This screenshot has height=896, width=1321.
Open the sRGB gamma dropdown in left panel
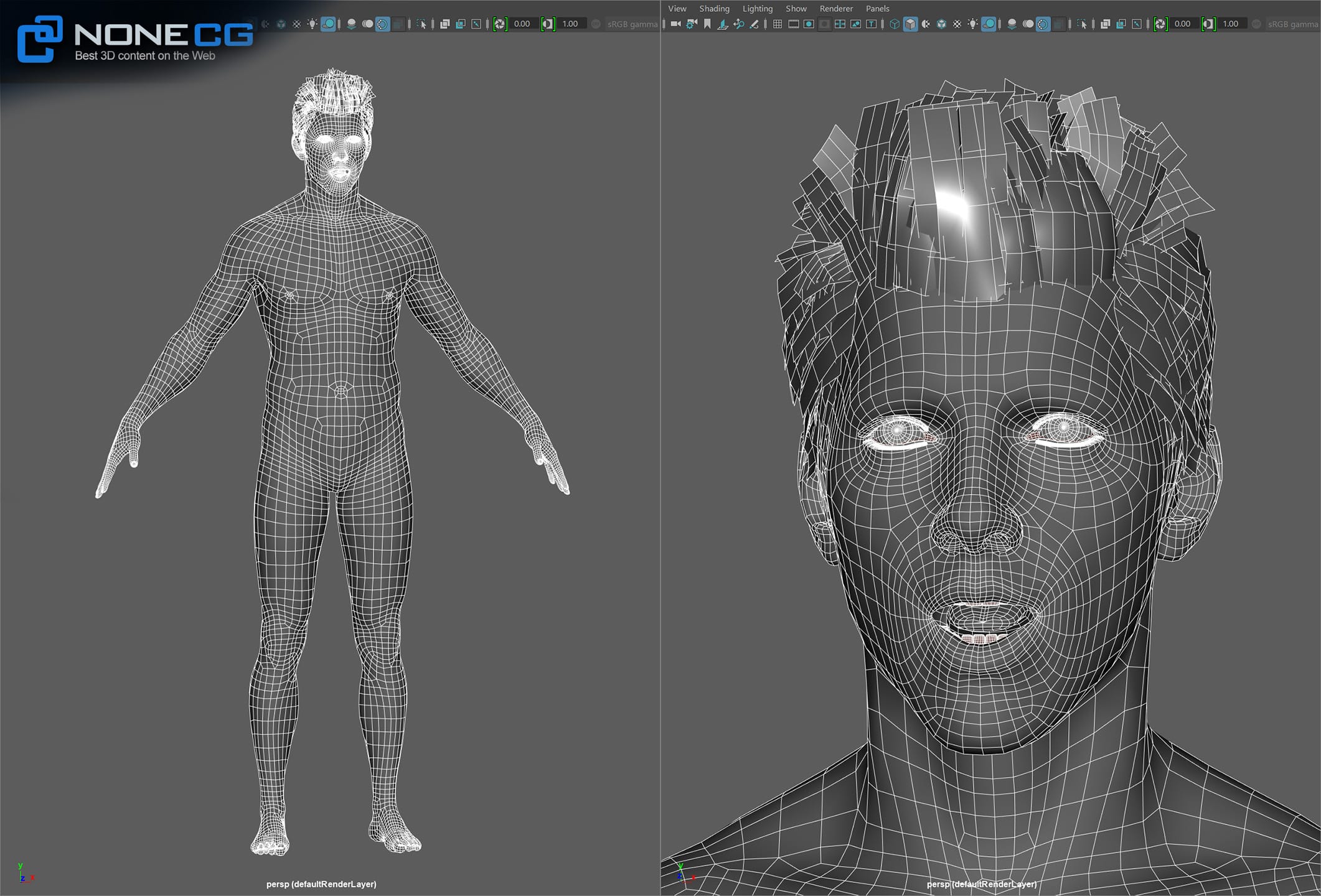[x=632, y=24]
